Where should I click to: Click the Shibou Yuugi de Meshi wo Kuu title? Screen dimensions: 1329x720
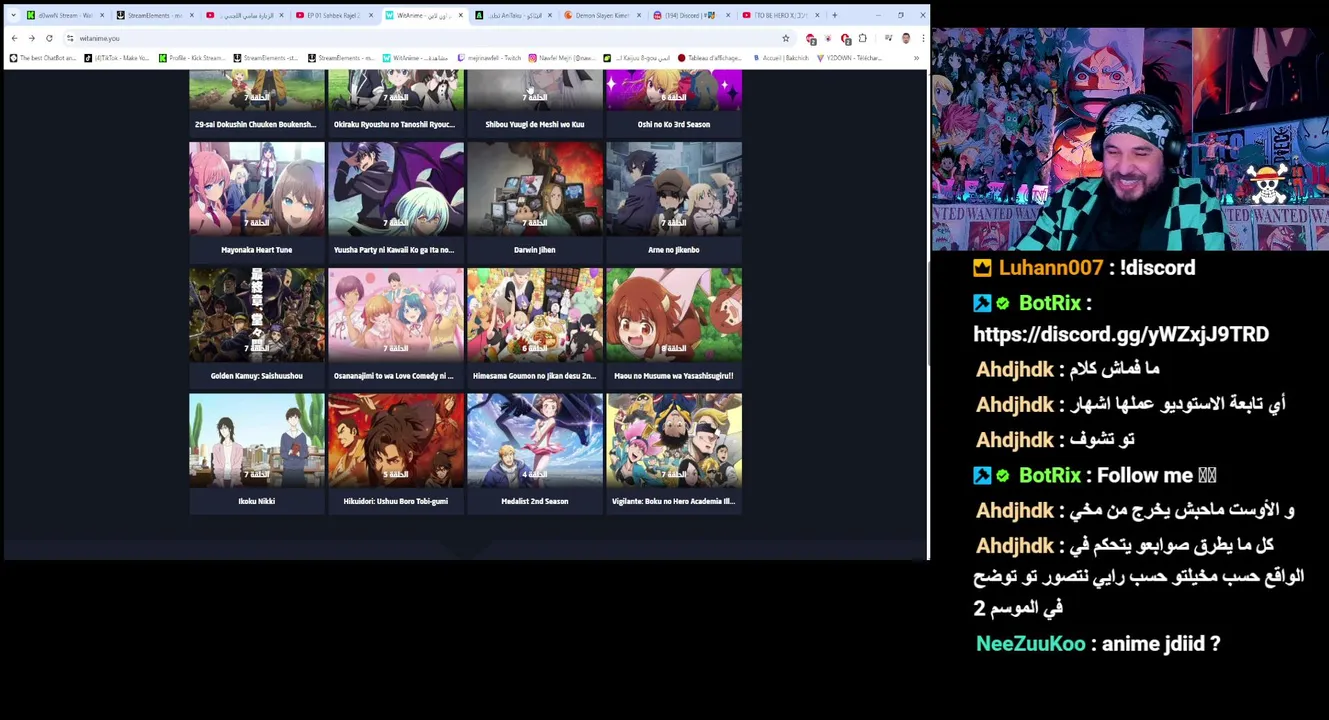535,124
